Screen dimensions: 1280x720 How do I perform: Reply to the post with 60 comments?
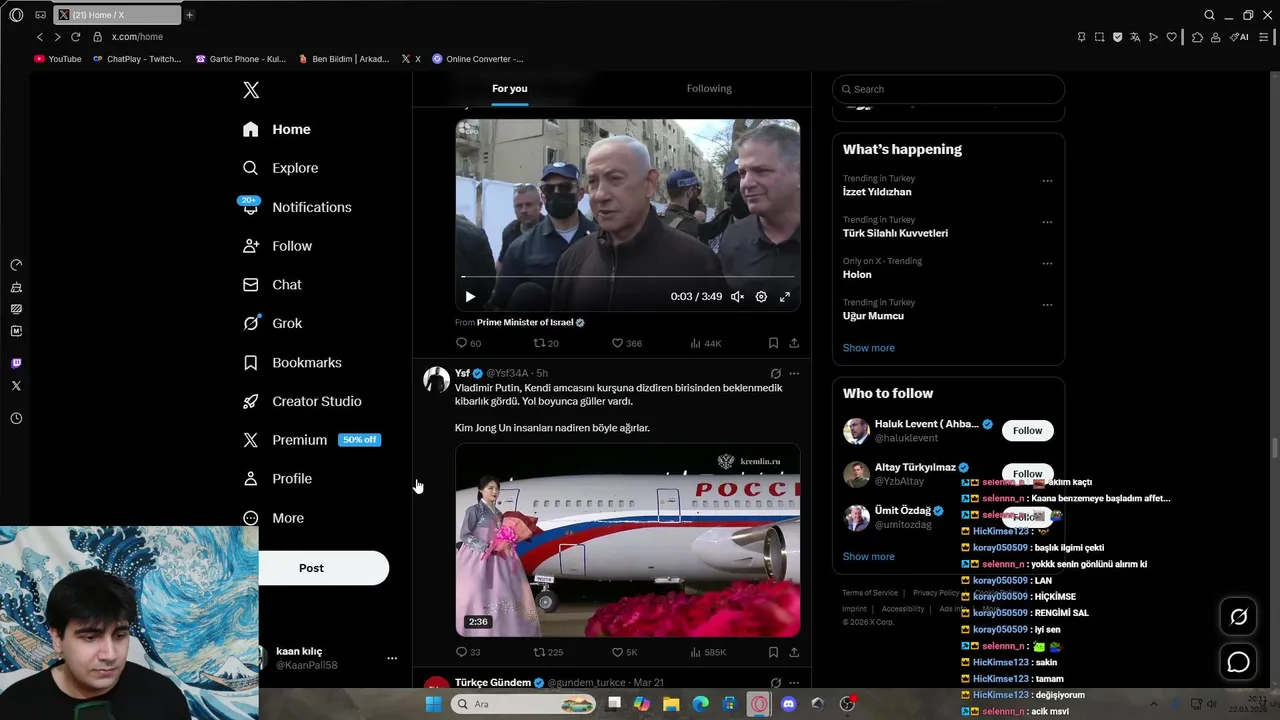coord(468,343)
